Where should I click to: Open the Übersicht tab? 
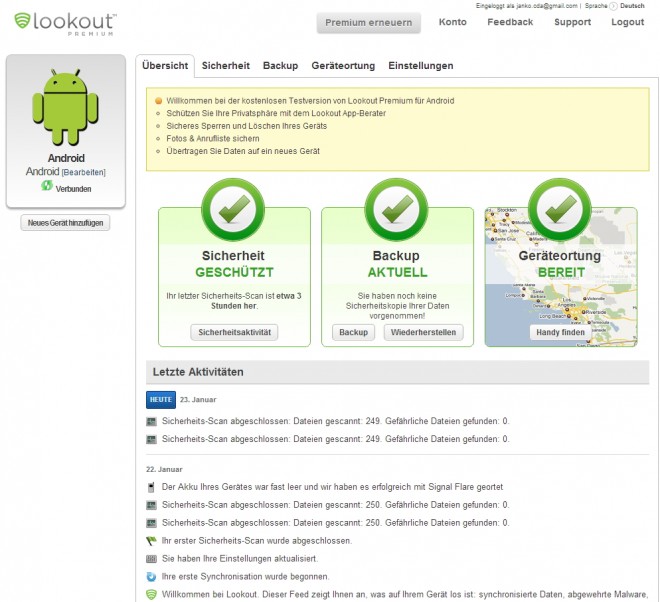point(165,66)
